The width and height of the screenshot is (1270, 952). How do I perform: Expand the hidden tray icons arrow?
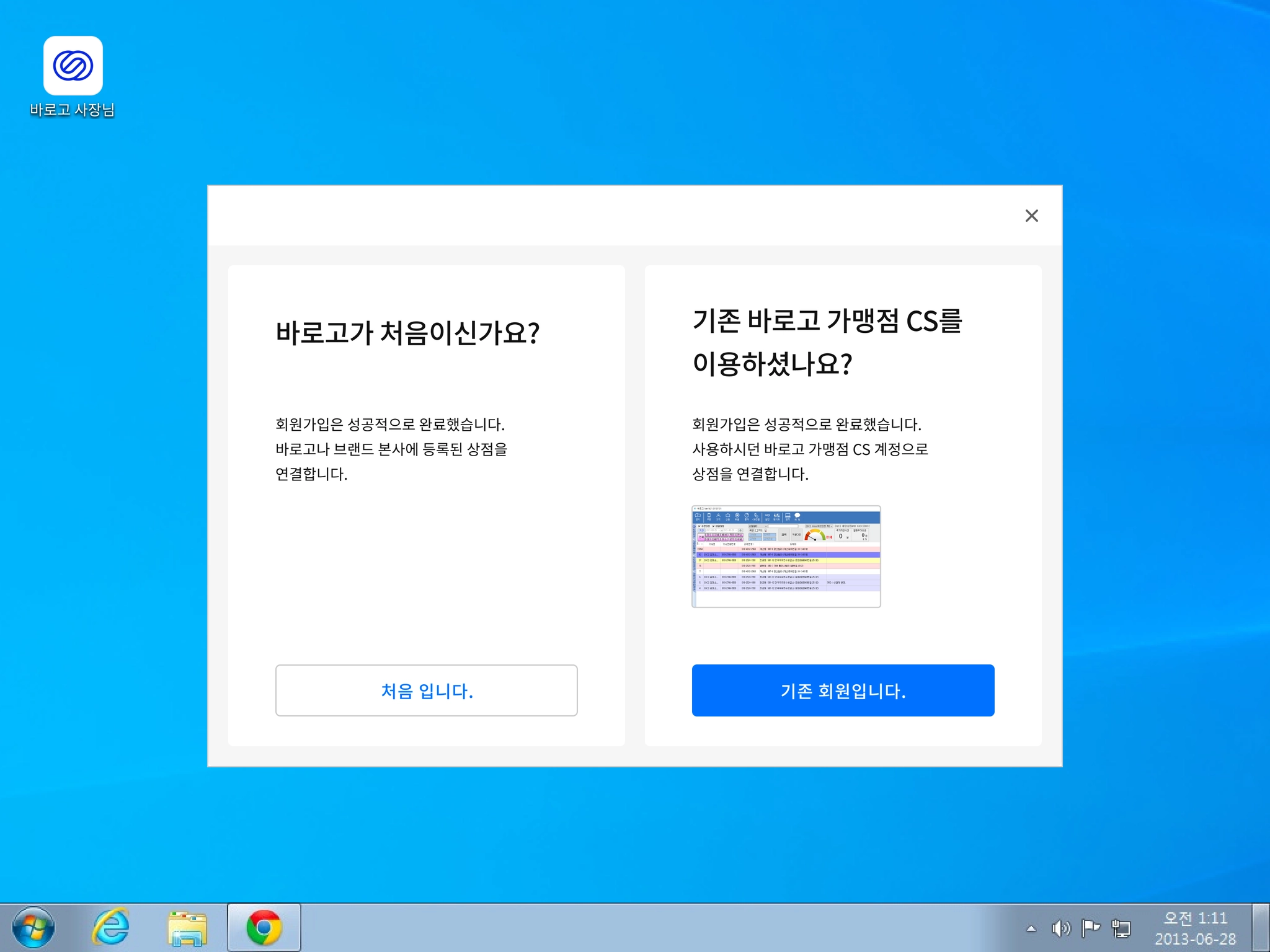pos(1031,928)
